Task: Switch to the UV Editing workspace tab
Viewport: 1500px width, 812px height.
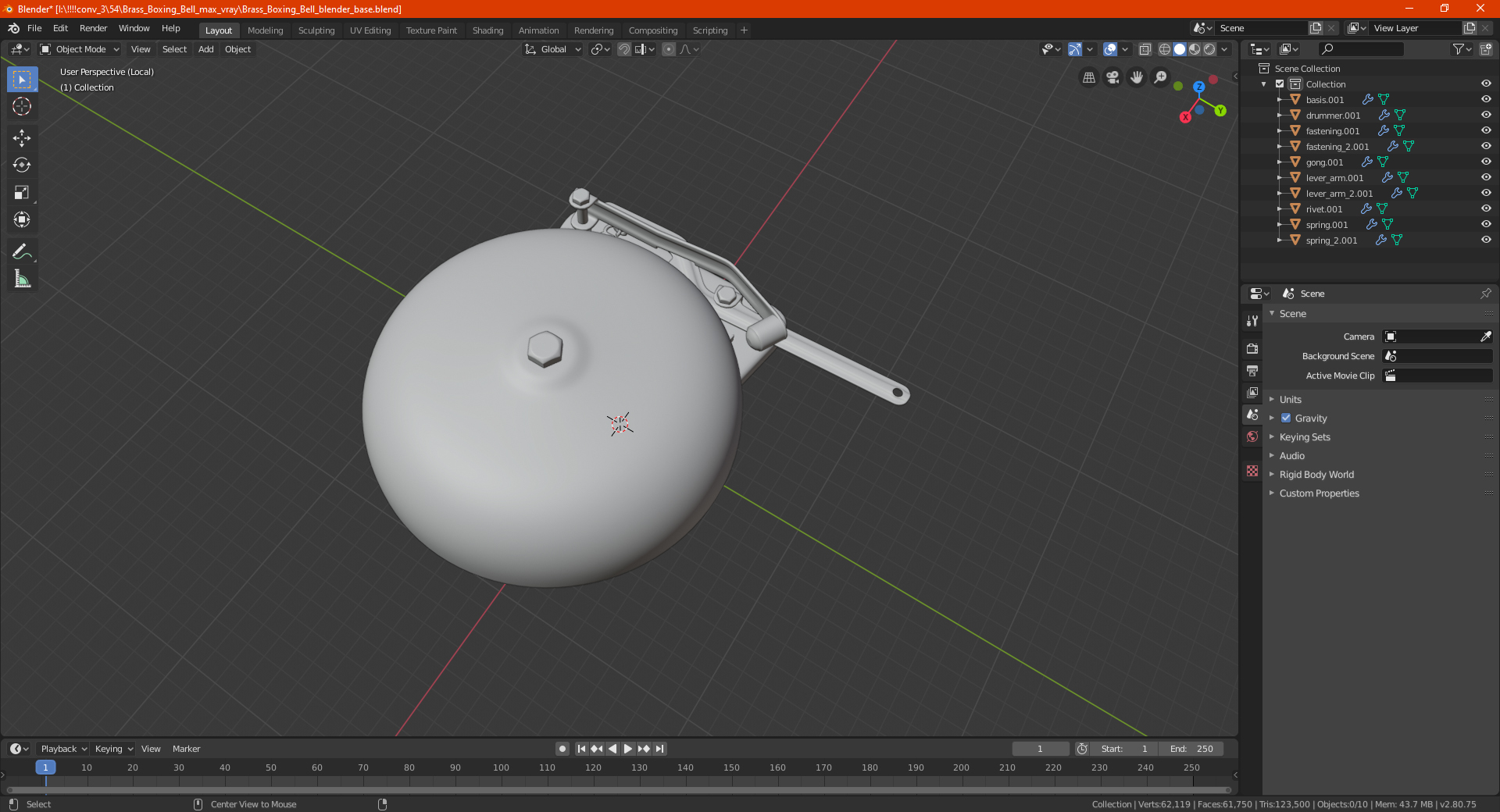Action: [370, 30]
